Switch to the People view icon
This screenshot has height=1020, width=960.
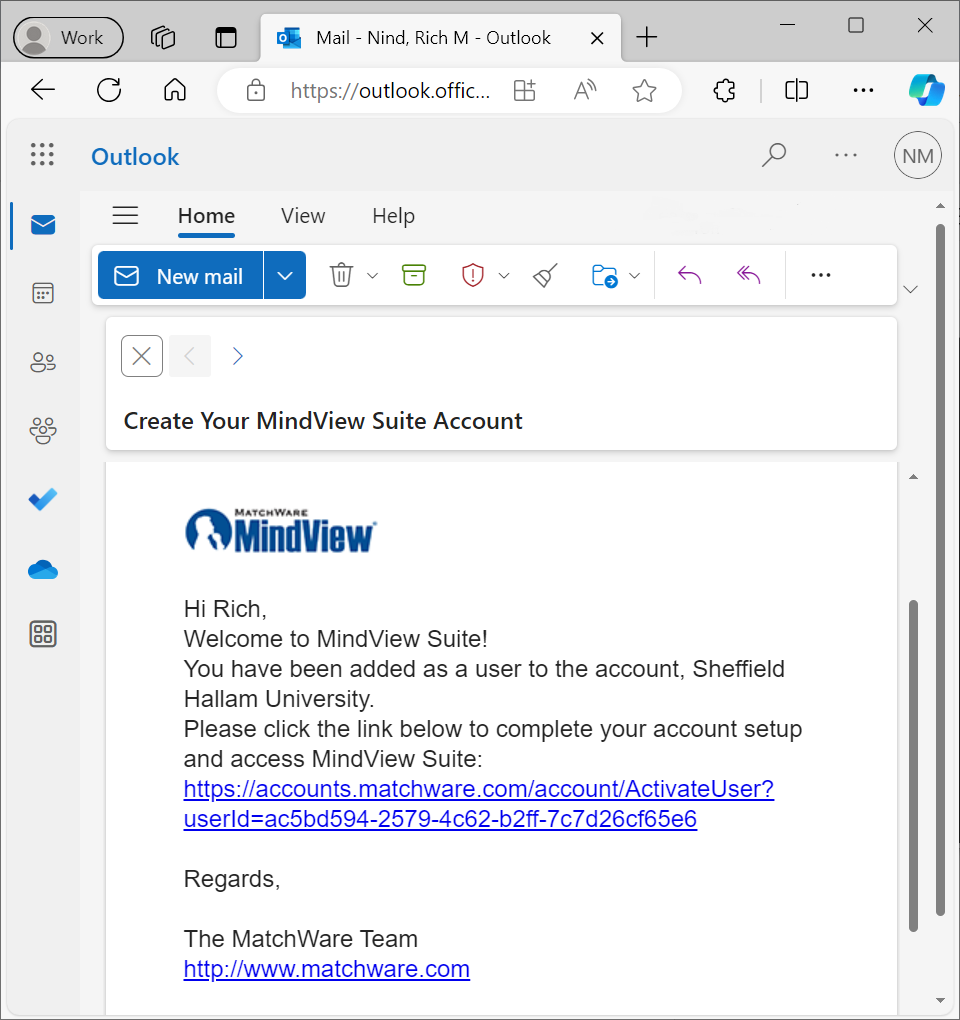(42, 362)
